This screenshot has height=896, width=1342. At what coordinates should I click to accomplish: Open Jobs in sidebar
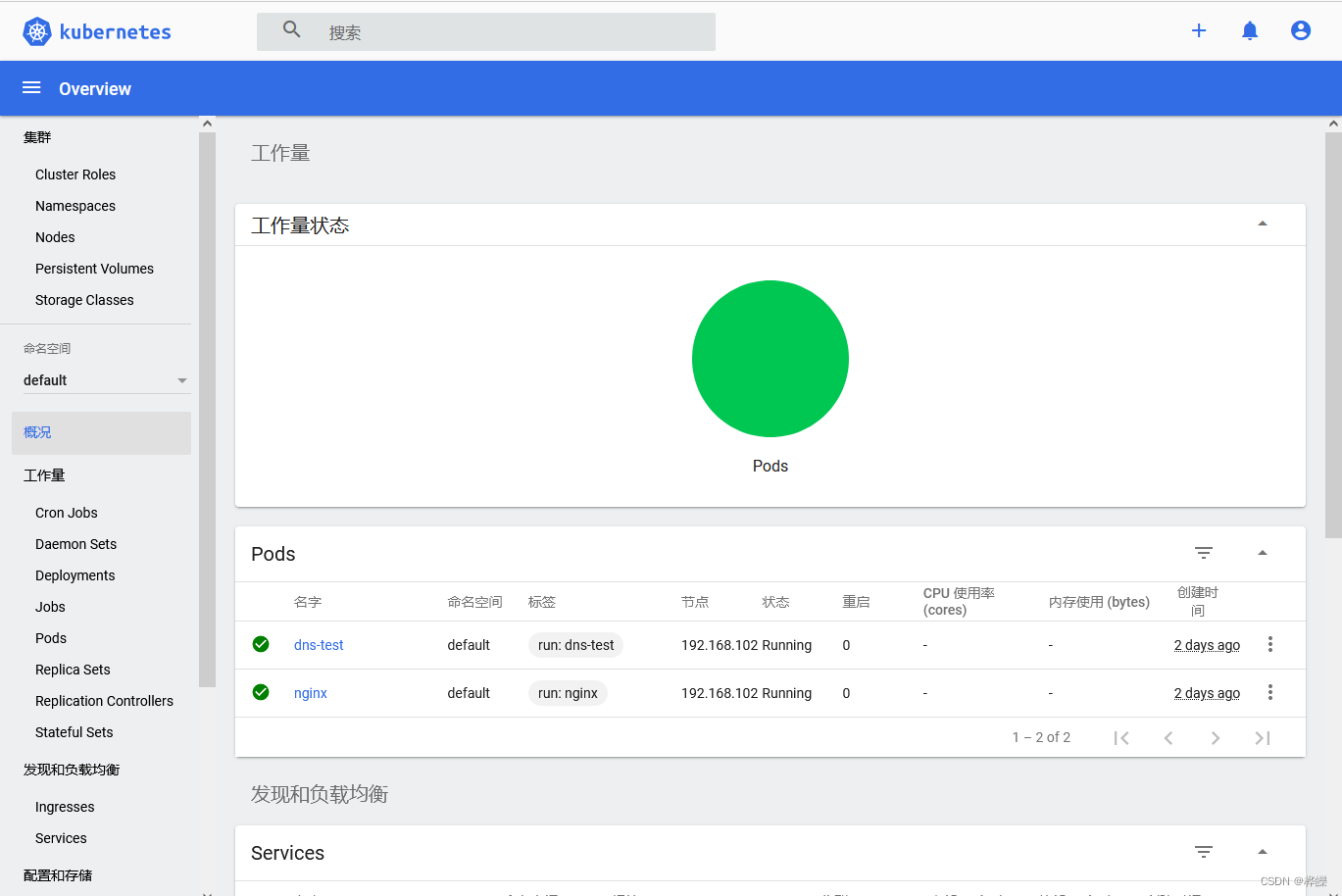50,607
